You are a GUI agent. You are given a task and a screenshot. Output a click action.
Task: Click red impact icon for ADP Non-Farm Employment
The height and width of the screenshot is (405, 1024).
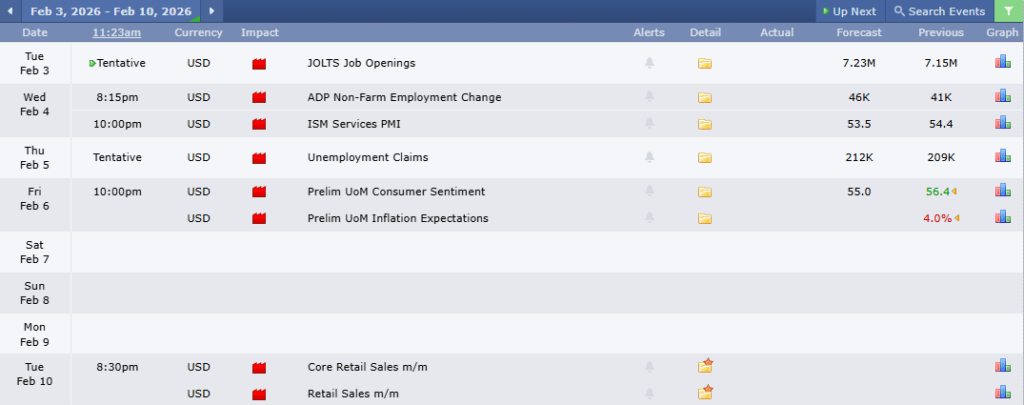pos(260,98)
